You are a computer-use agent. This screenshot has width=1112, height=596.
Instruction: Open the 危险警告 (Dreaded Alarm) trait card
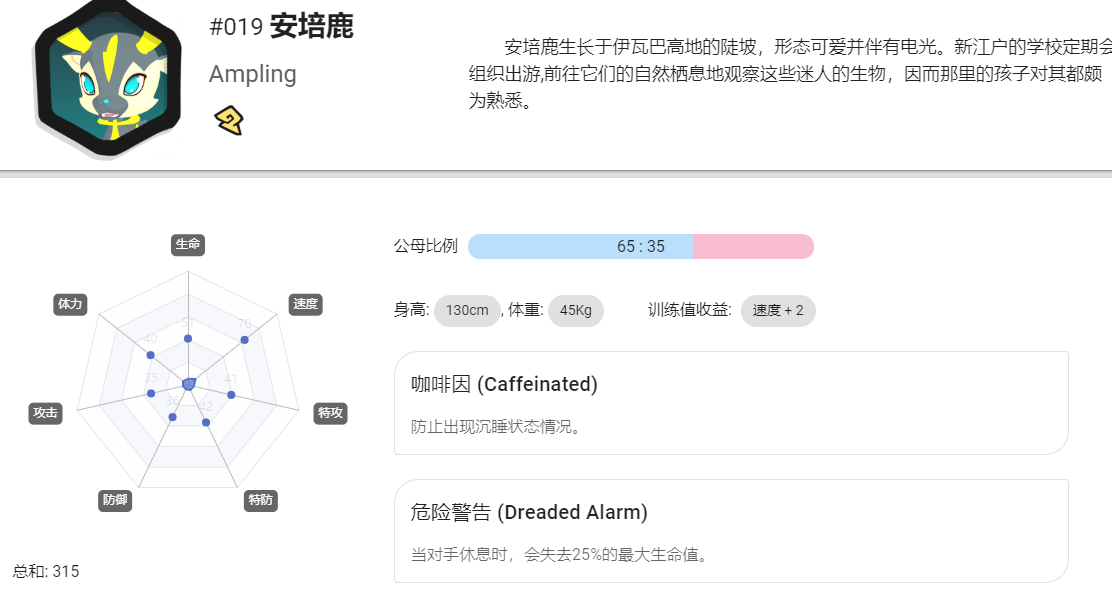(x=731, y=531)
